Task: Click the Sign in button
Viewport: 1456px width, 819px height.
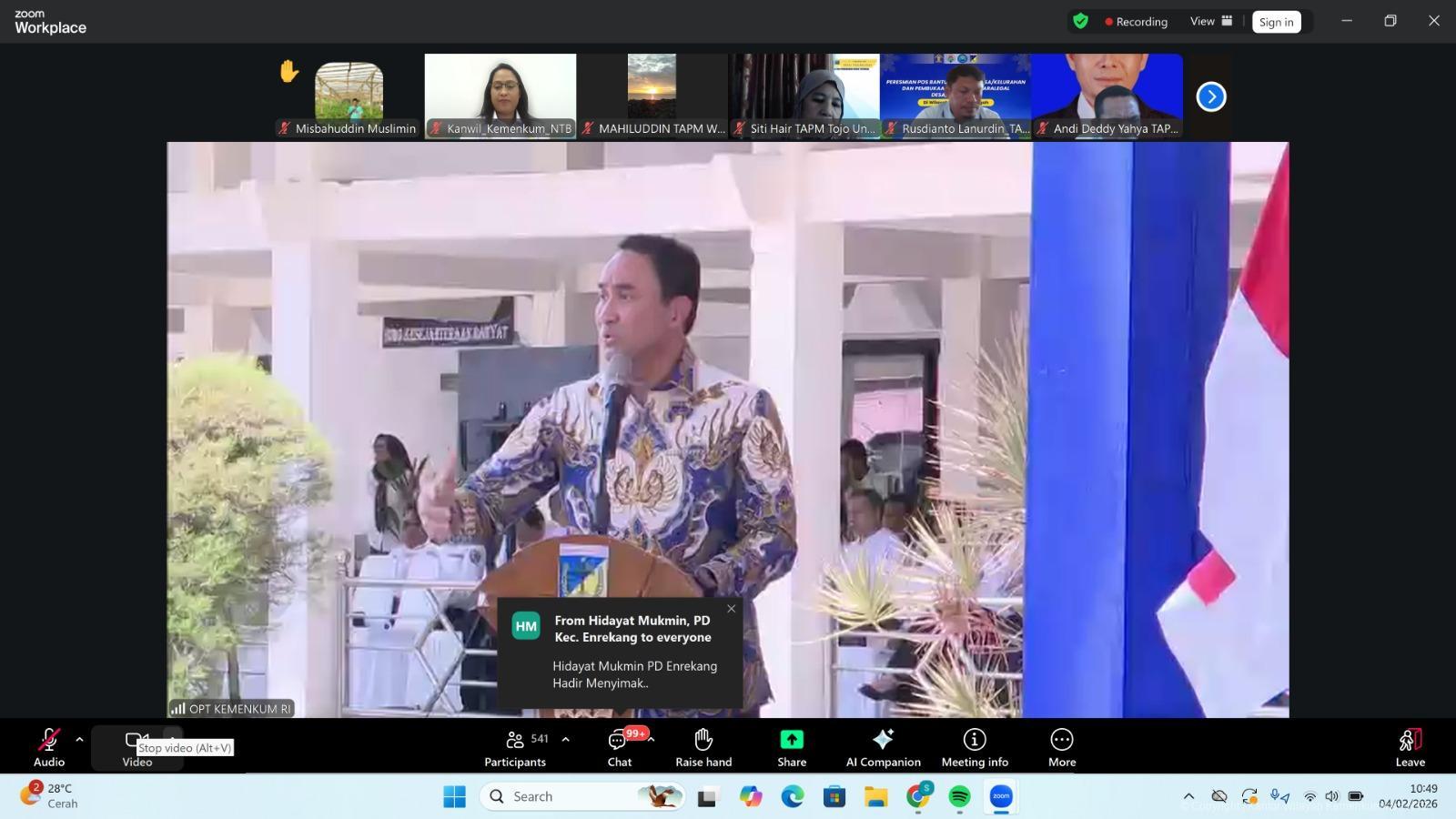Action: point(1276,22)
